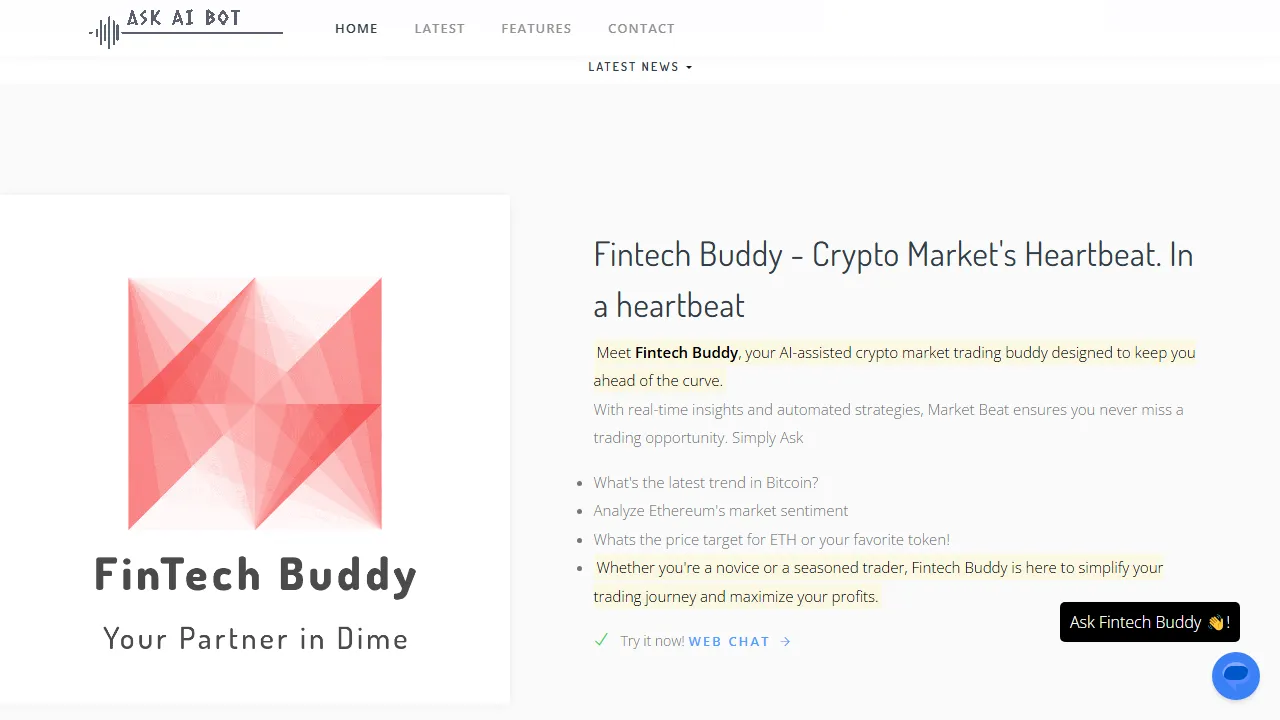
Task: Click the "Your Partner in Dime" tagline
Action: (x=255, y=638)
